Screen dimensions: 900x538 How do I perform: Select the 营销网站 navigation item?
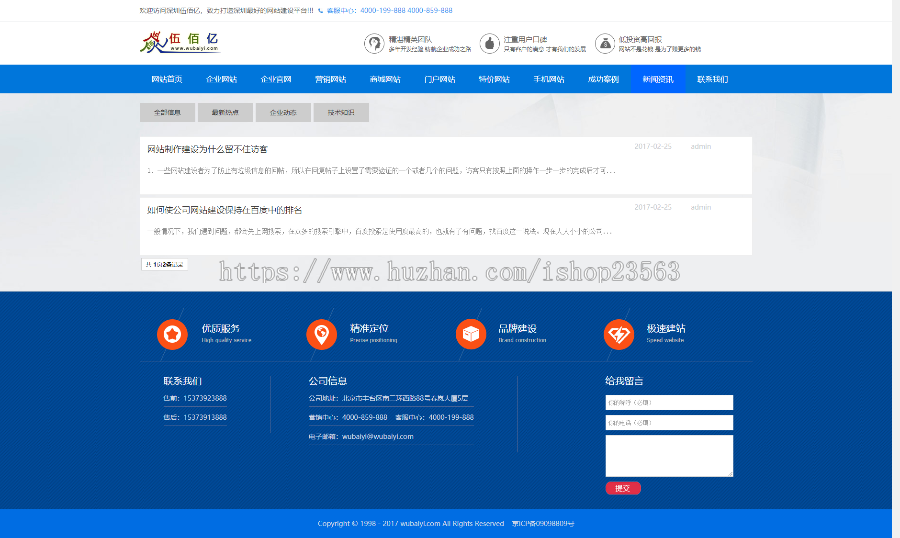tap(331, 79)
